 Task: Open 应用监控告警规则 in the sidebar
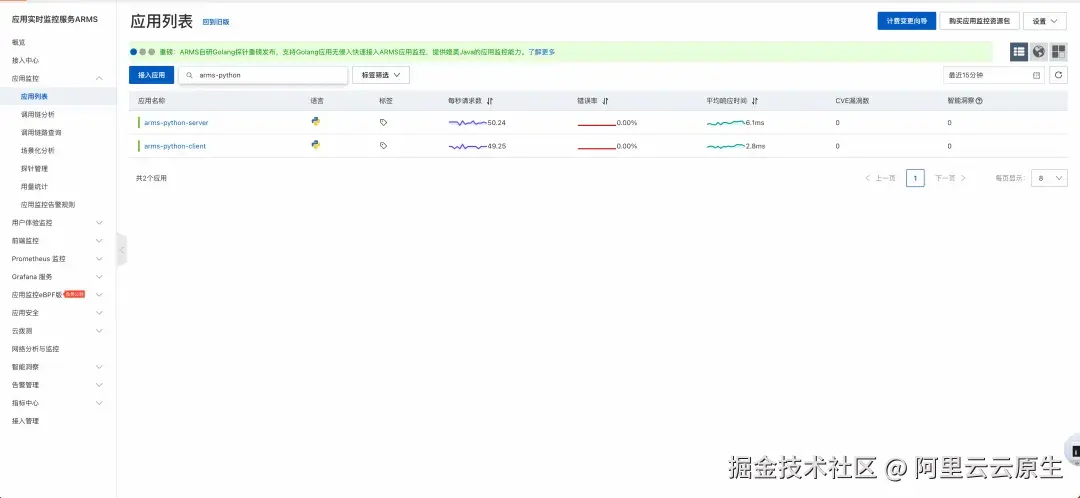pos(48,205)
